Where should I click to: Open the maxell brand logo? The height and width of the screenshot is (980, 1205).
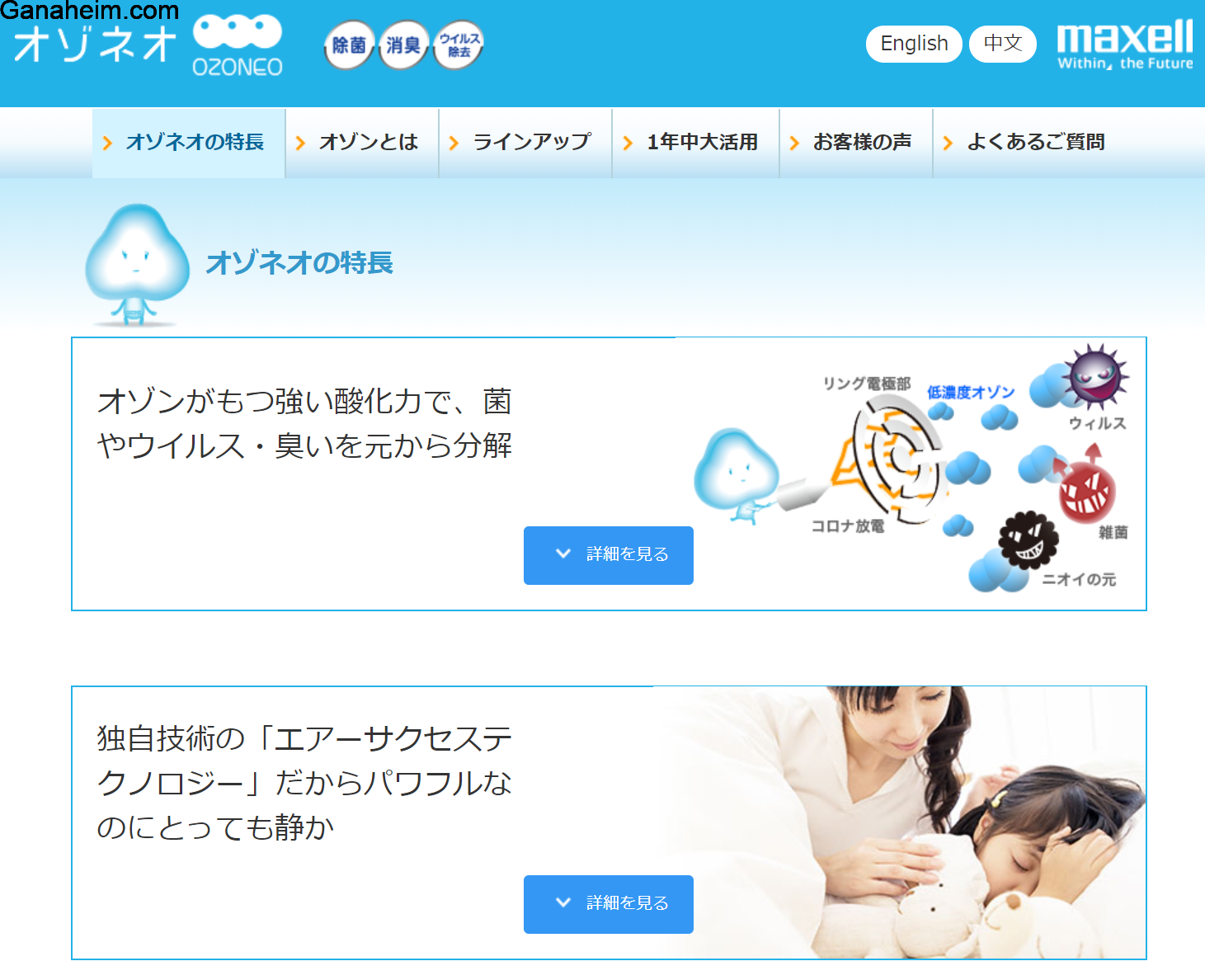[1125, 45]
